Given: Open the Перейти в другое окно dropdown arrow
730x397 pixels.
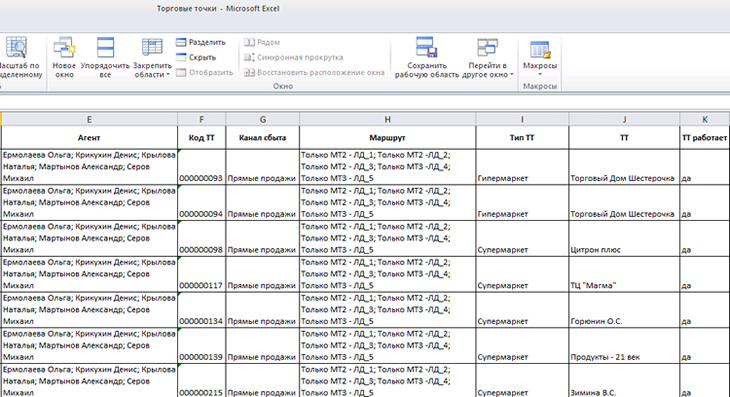Looking at the screenshot, I should pos(512,75).
